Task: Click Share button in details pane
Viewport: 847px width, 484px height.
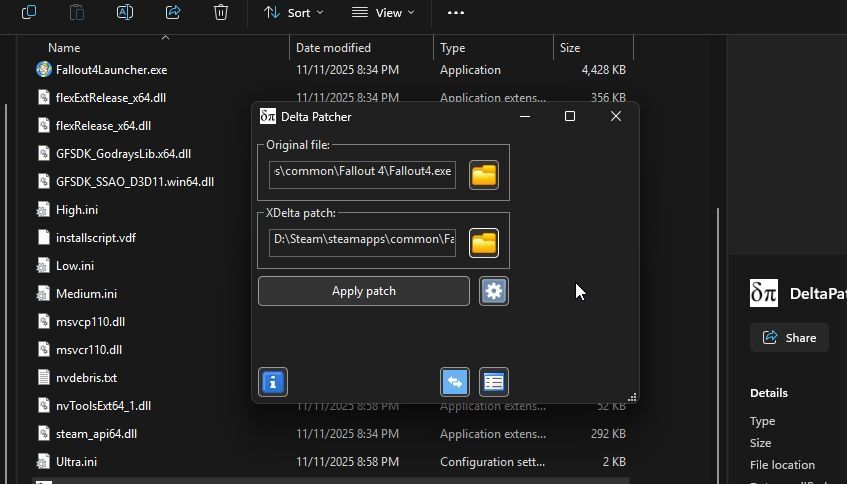Action: [x=789, y=338]
